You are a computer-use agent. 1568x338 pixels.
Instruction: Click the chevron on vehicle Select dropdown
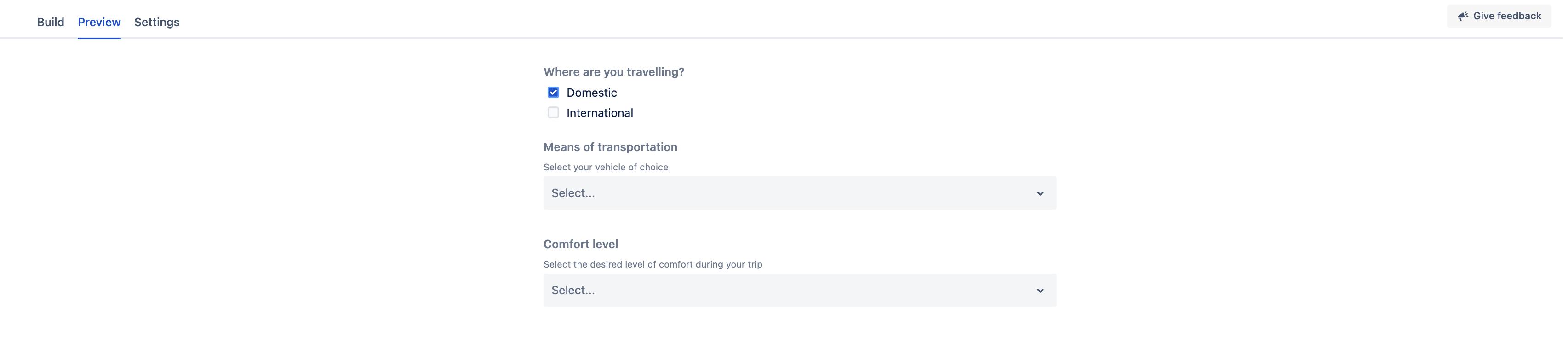tap(1040, 193)
